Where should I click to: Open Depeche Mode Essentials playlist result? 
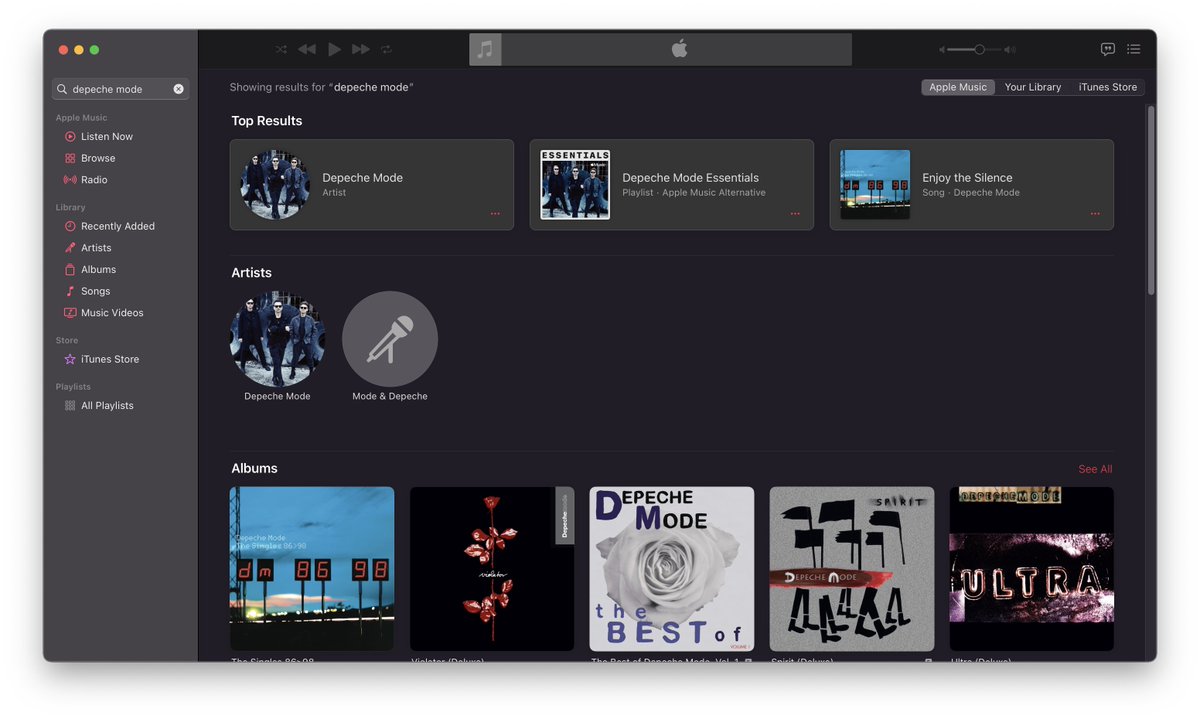[672, 185]
